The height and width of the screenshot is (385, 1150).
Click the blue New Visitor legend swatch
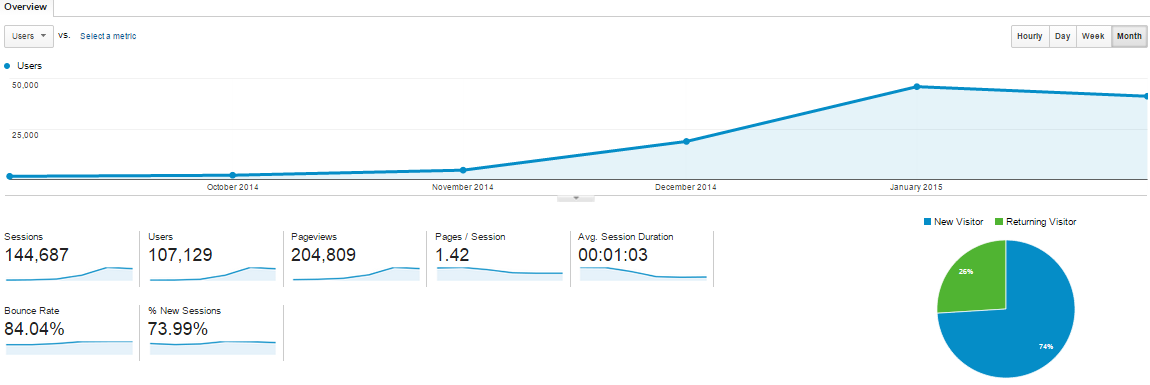pyautogui.click(x=928, y=221)
